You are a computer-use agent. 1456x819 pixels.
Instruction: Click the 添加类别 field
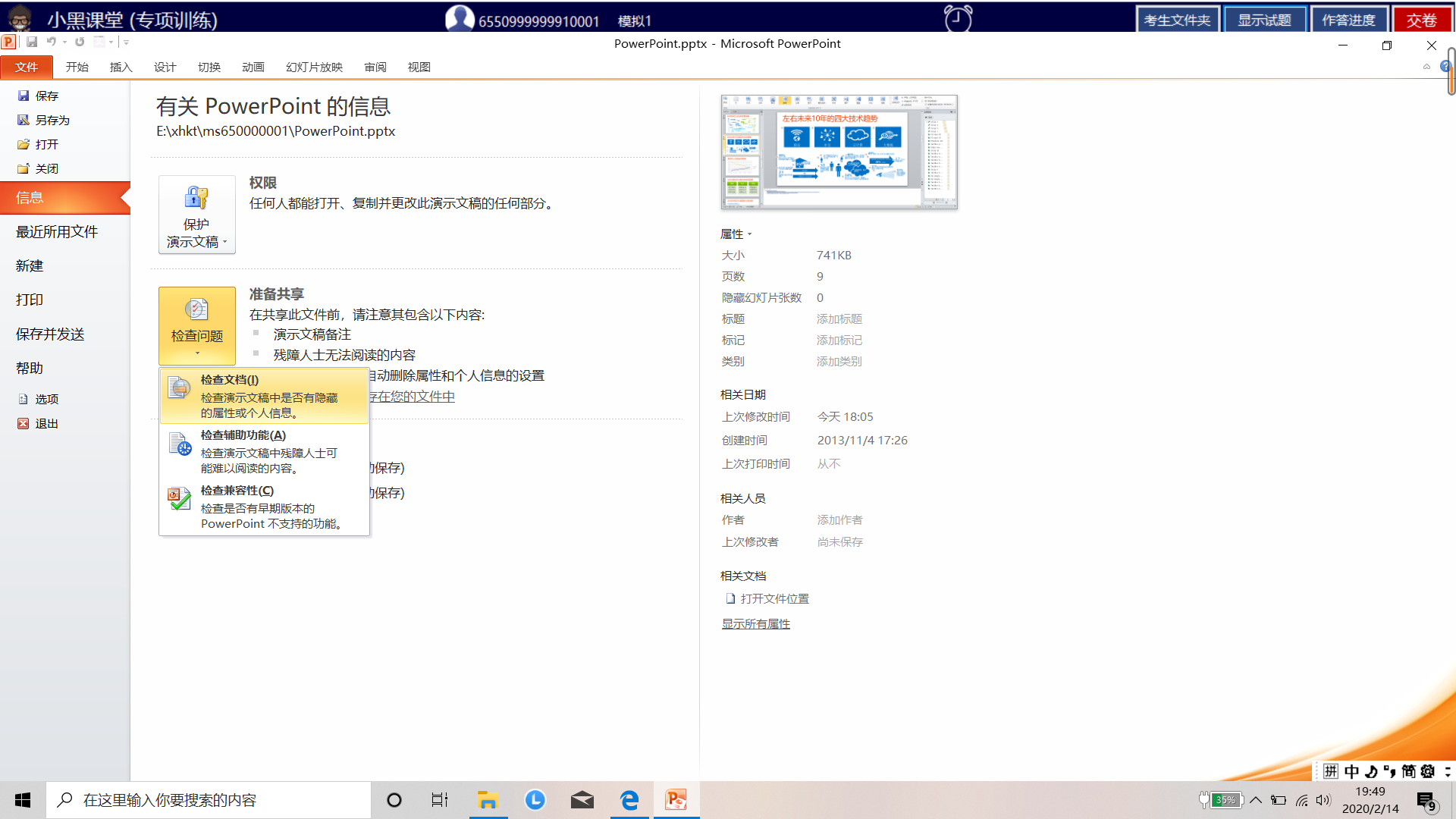[839, 361]
